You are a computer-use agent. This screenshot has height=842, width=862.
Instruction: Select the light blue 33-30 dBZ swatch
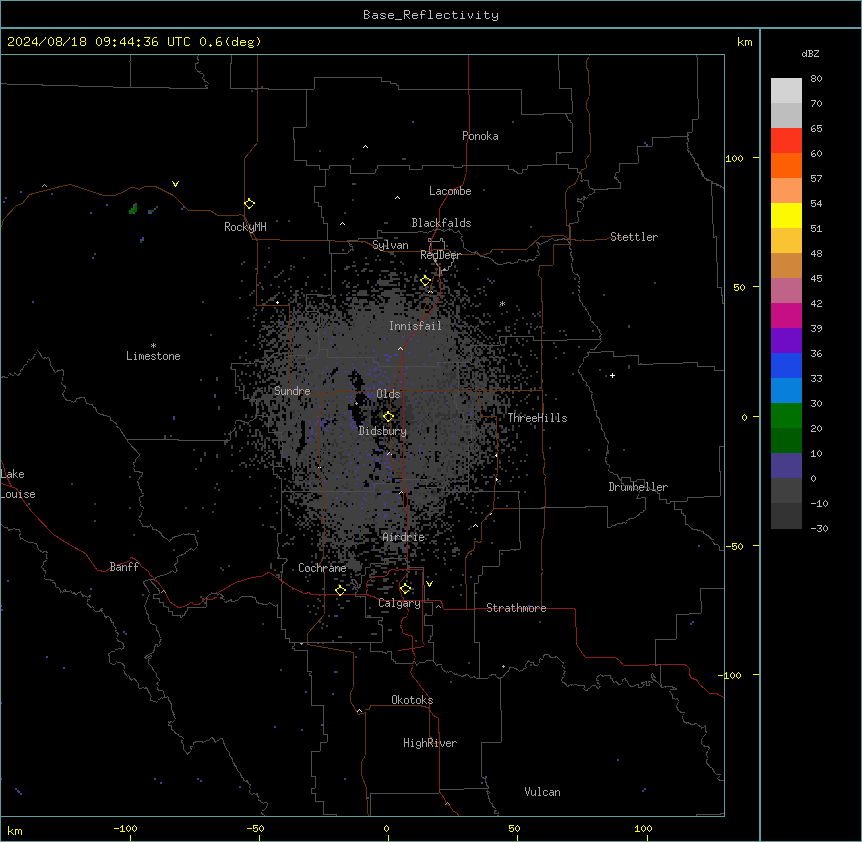pyautogui.click(x=786, y=391)
